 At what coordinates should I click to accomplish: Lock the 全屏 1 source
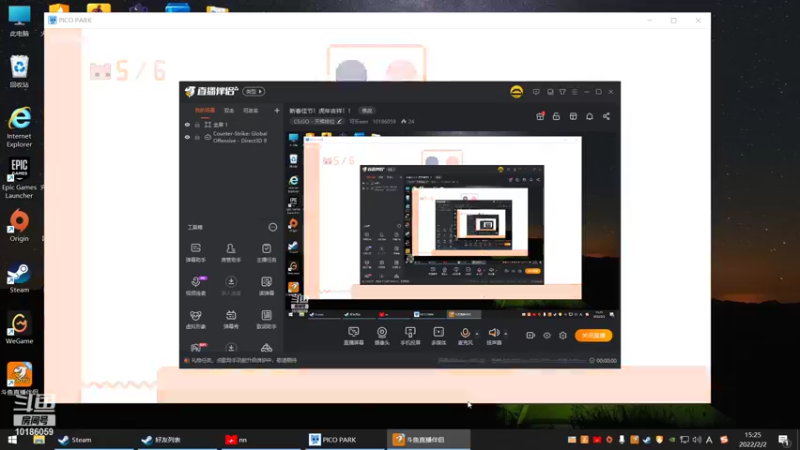197,124
